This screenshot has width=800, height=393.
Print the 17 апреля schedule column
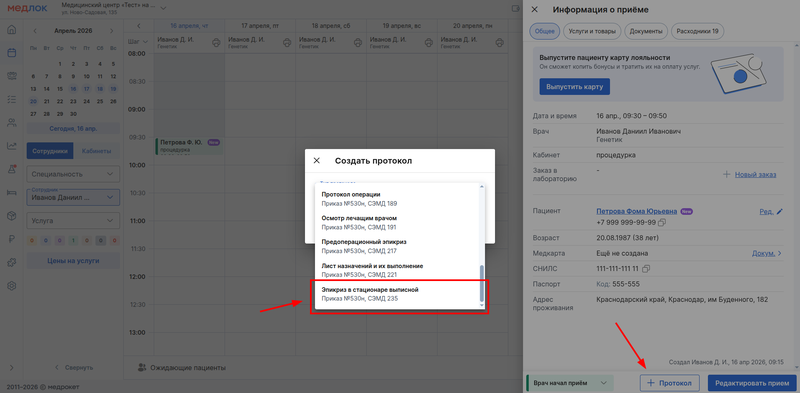tap(287, 42)
